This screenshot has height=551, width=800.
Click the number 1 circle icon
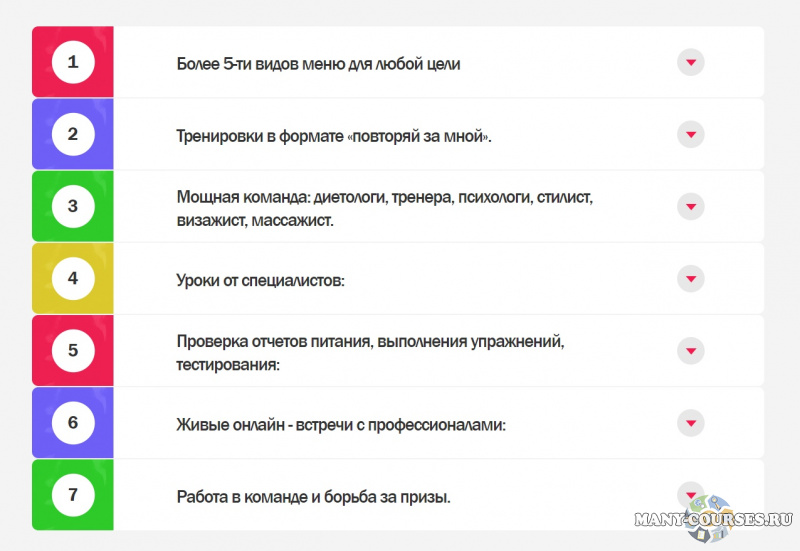(x=73, y=62)
